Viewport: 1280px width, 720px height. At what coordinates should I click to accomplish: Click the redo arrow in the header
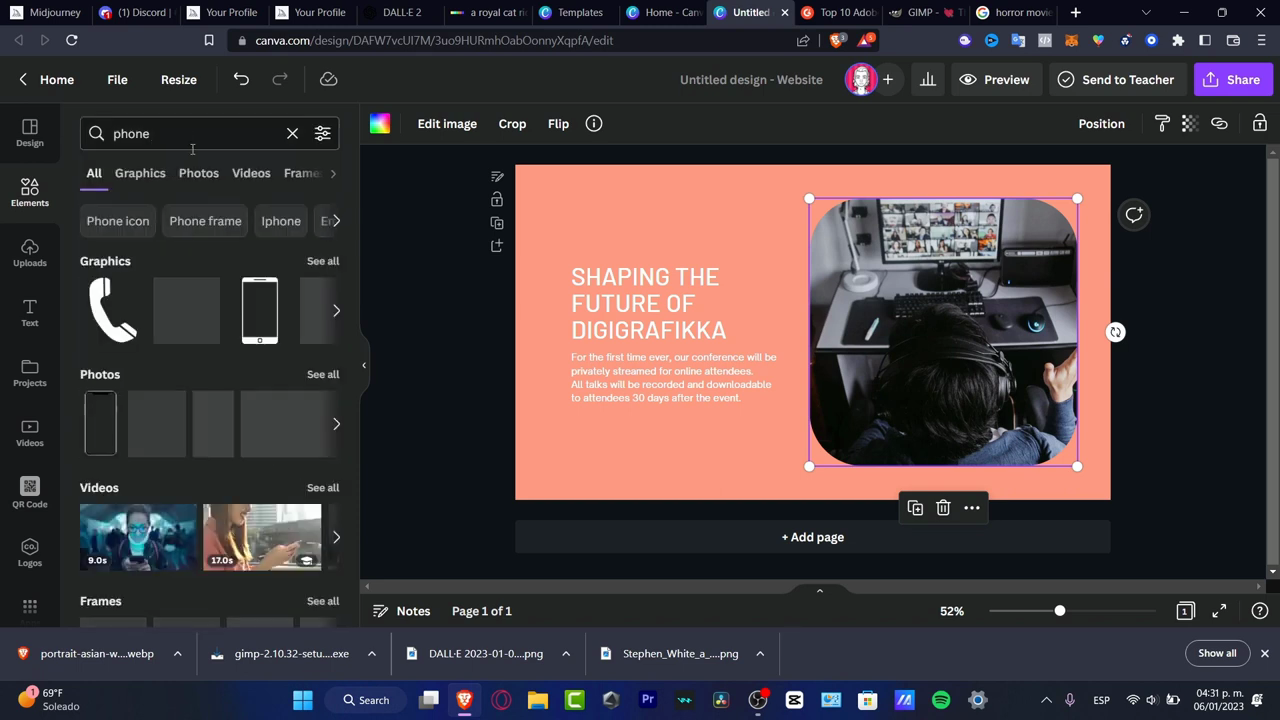pos(280,79)
